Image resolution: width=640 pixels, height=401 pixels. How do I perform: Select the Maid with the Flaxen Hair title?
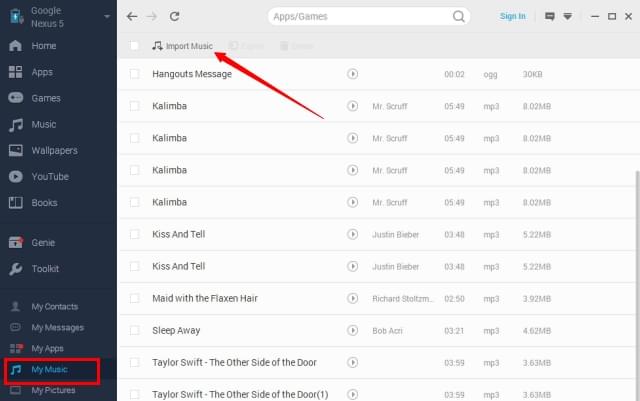pyautogui.click(x=205, y=299)
